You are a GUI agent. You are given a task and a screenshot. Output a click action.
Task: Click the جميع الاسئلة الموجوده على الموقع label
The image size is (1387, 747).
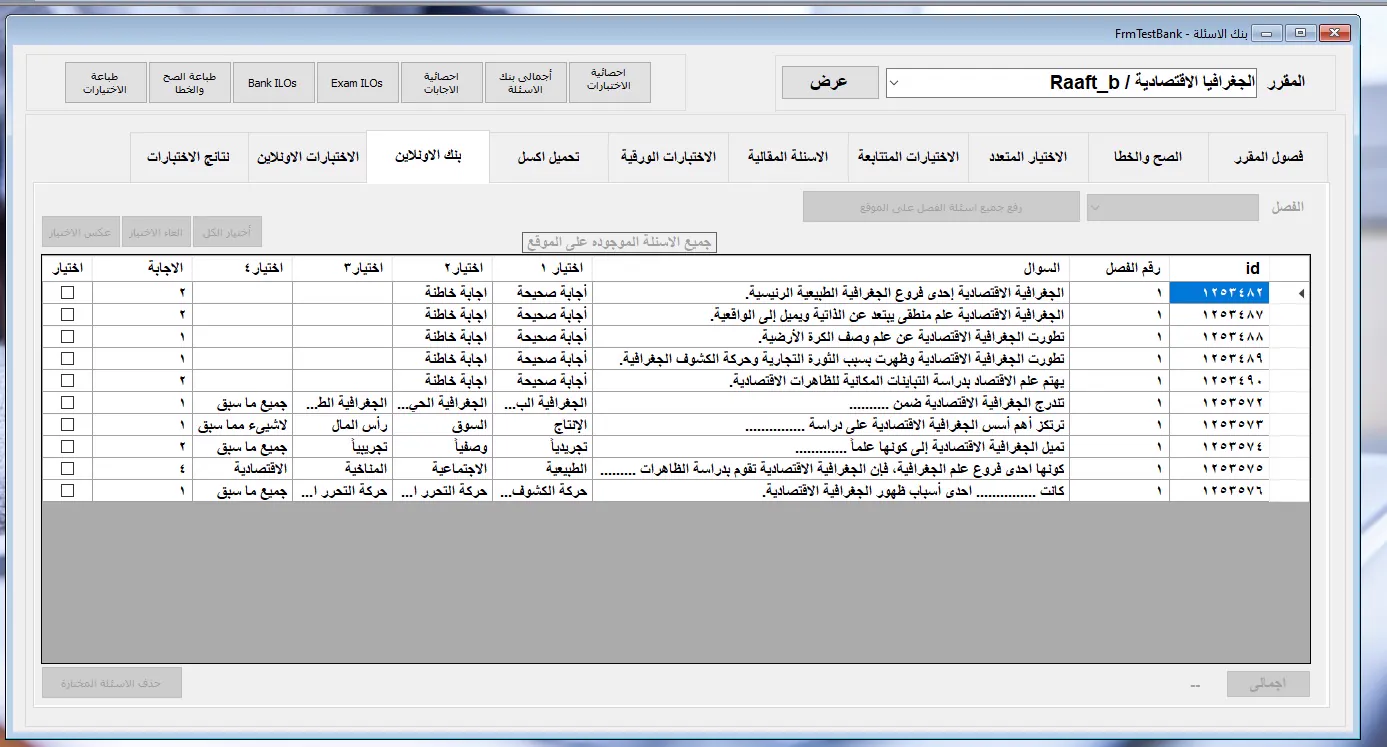pos(620,242)
